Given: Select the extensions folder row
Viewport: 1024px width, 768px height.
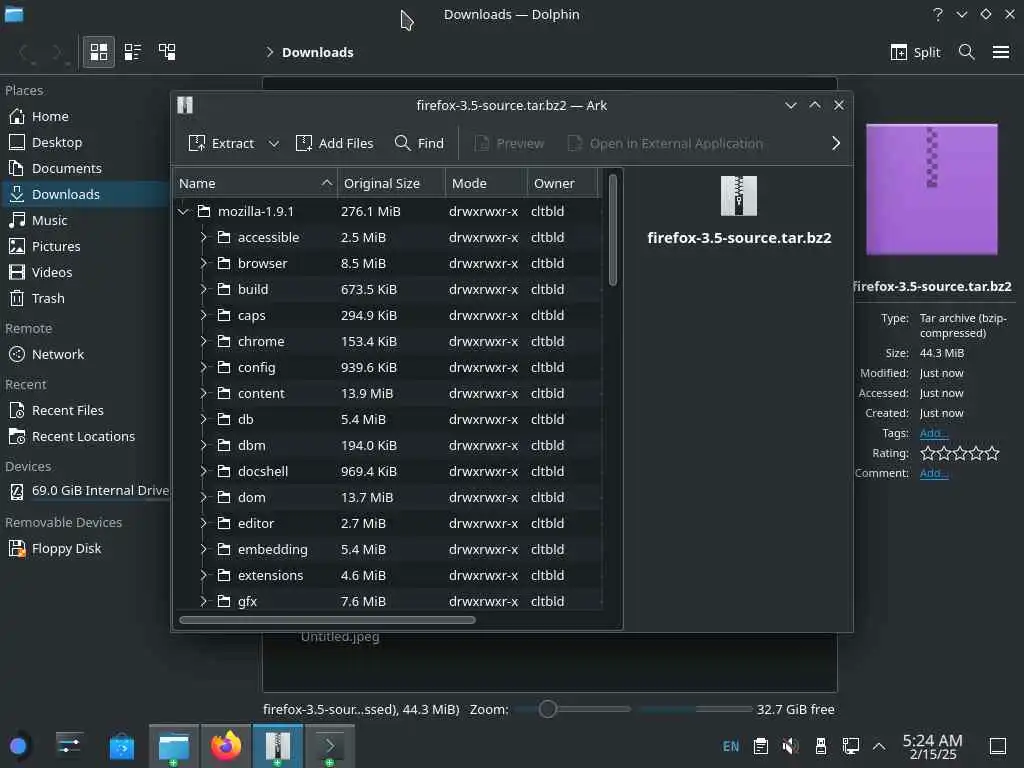Looking at the screenshot, I should [389, 575].
